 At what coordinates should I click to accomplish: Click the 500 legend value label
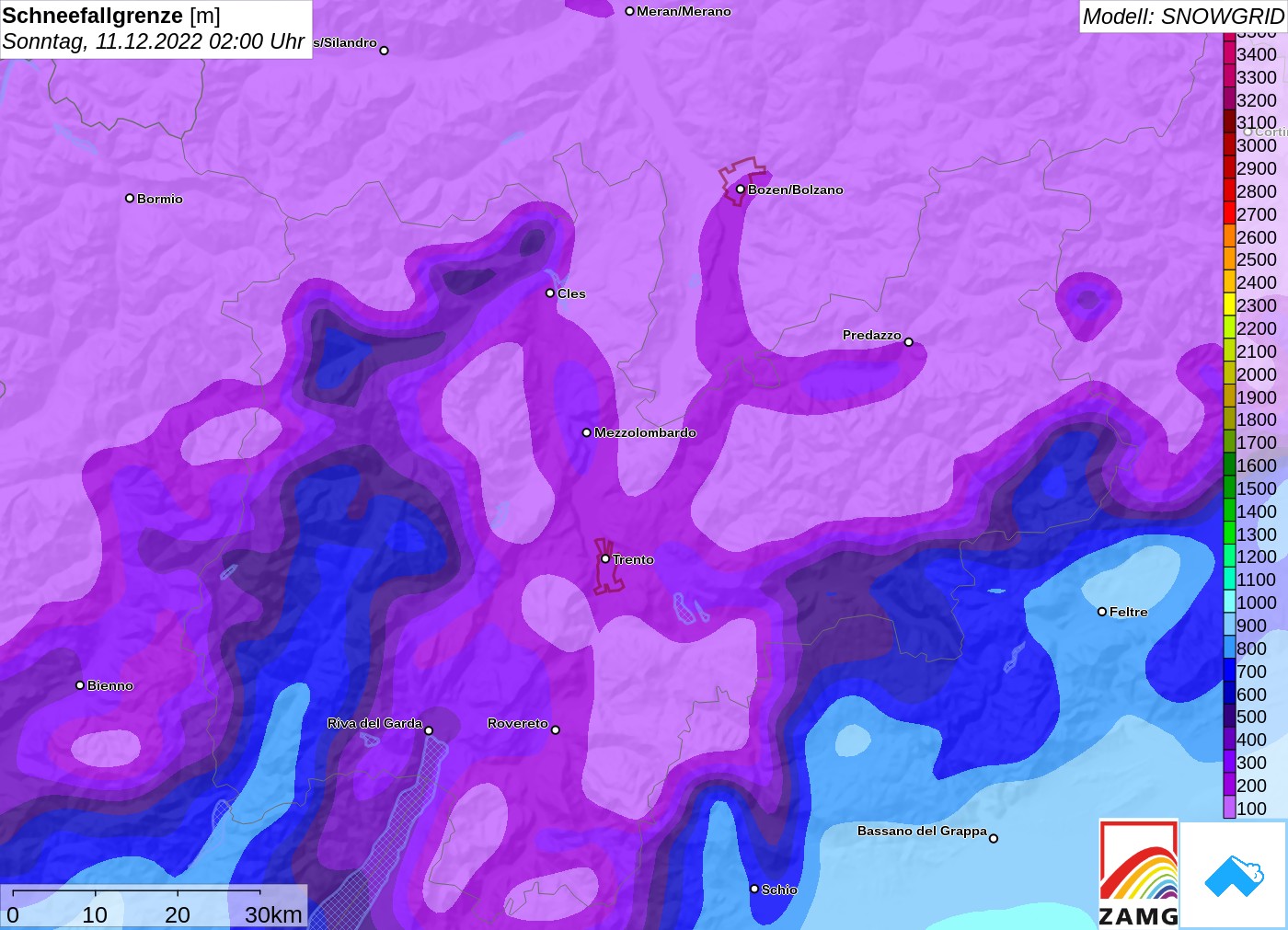pos(1251,717)
